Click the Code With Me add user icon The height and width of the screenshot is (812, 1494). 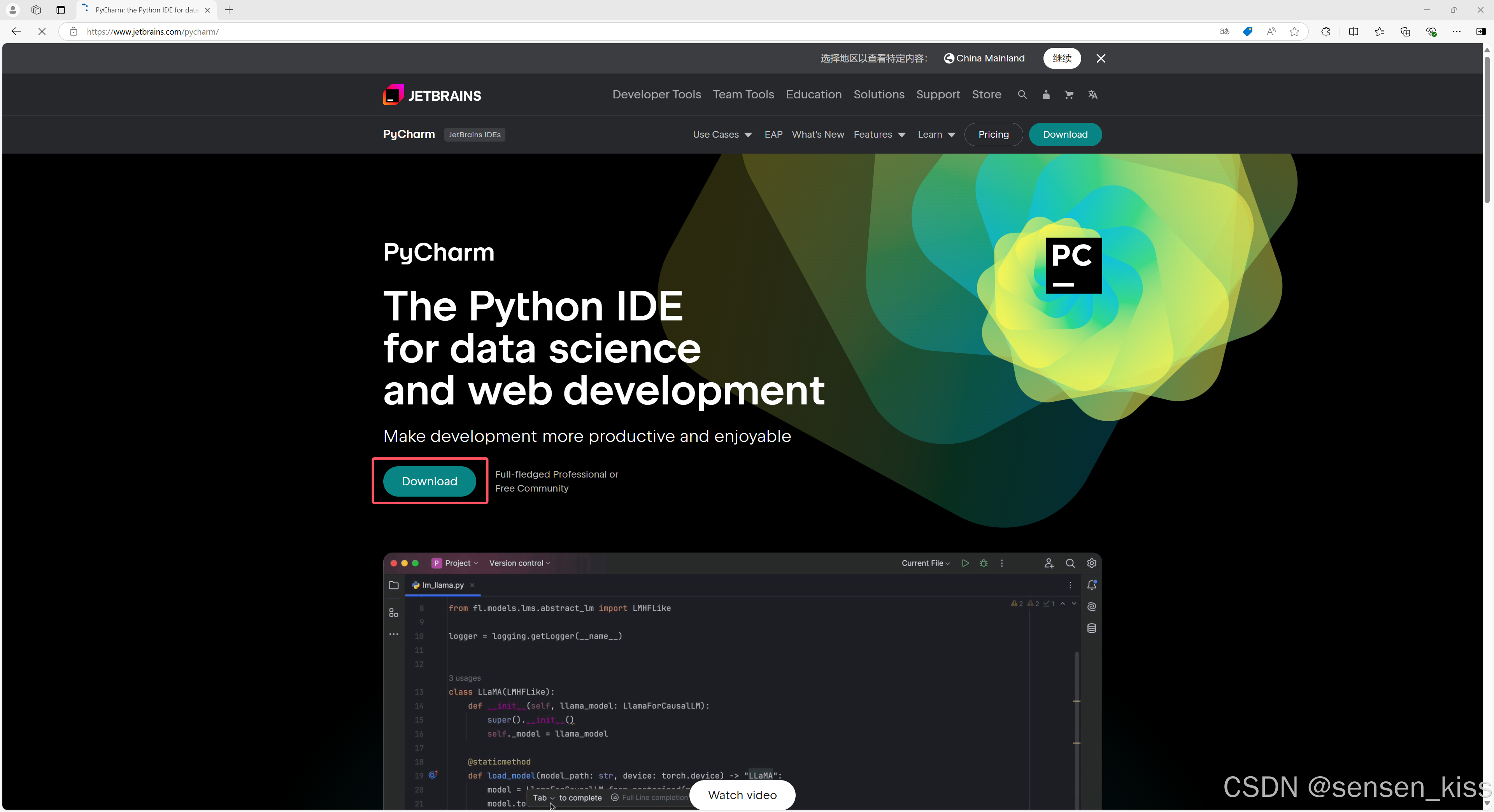point(1049,563)
